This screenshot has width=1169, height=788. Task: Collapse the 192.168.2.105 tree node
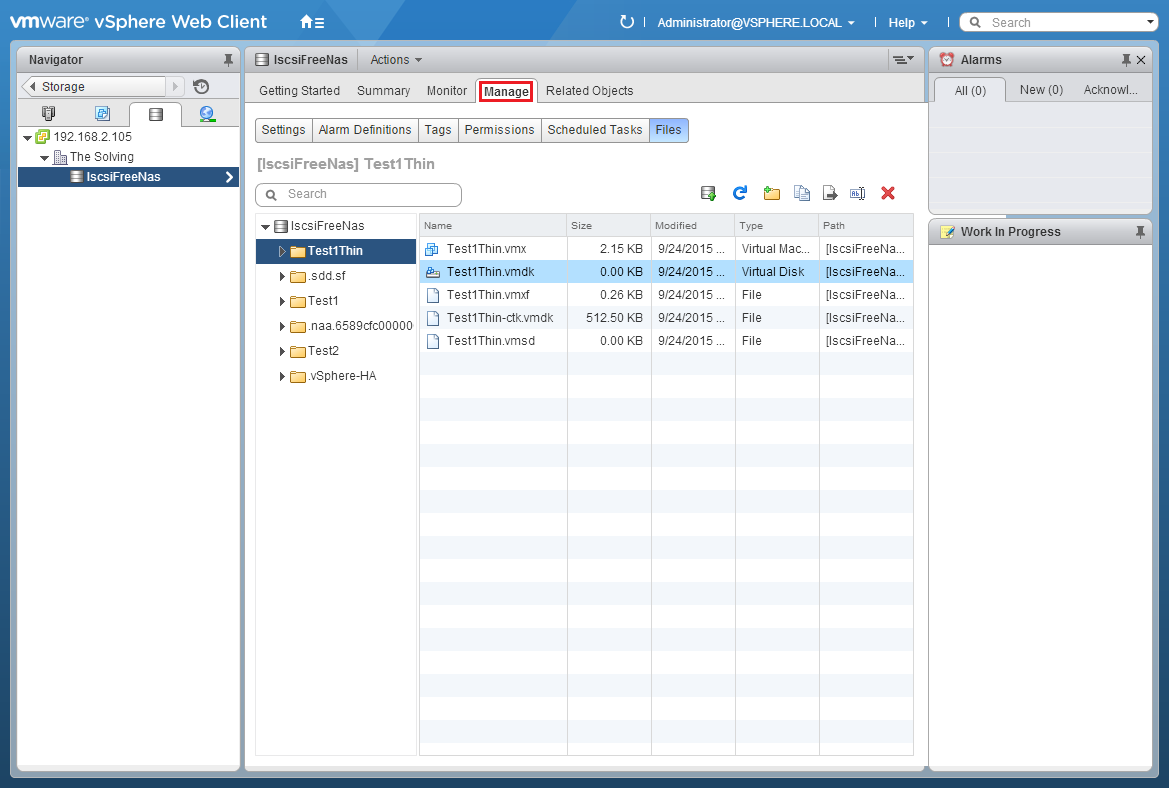(x=27, y=137)
